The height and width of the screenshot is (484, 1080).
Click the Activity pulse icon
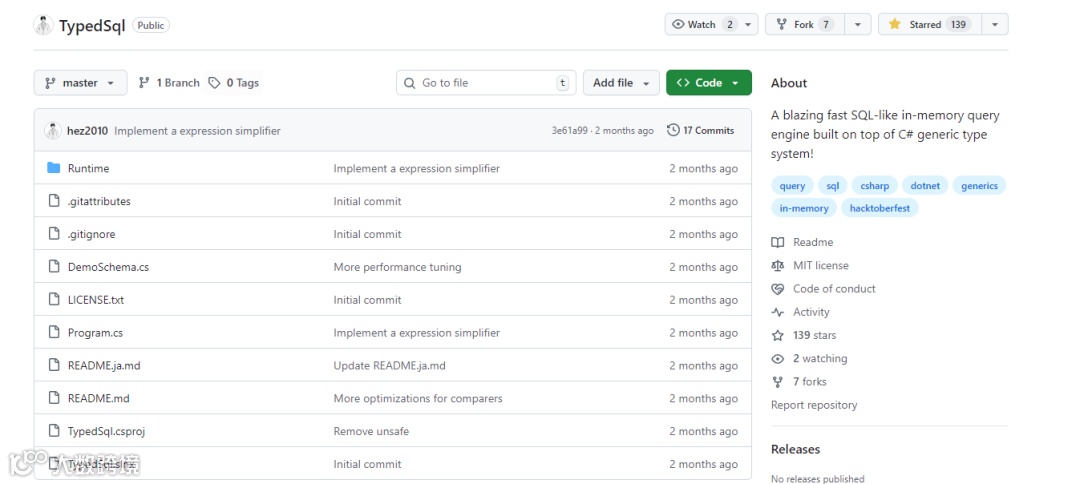pos(778,312)
